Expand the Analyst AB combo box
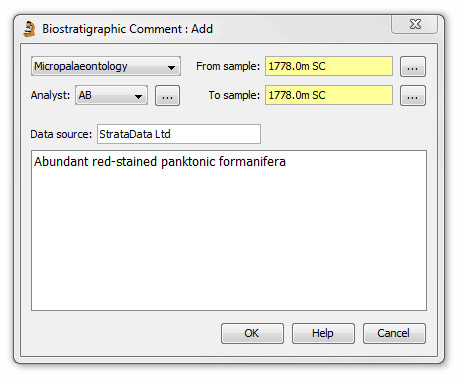 click(x=112, y=95)
